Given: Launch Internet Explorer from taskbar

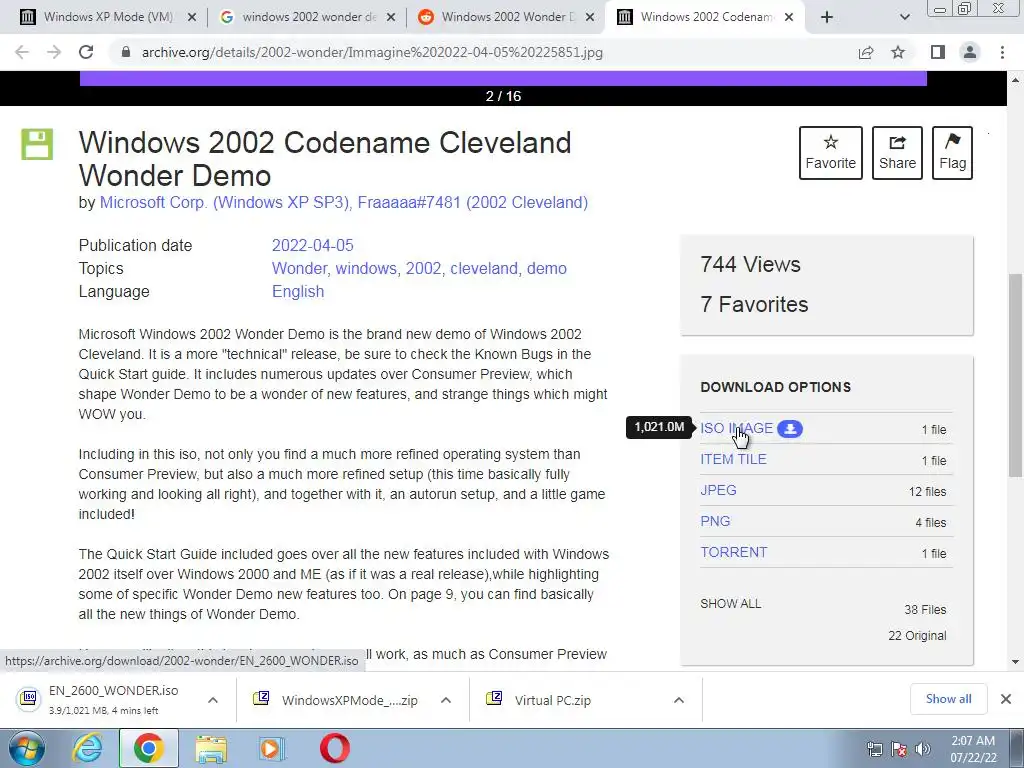Looking at the screenshot, I should click(86, 748).
